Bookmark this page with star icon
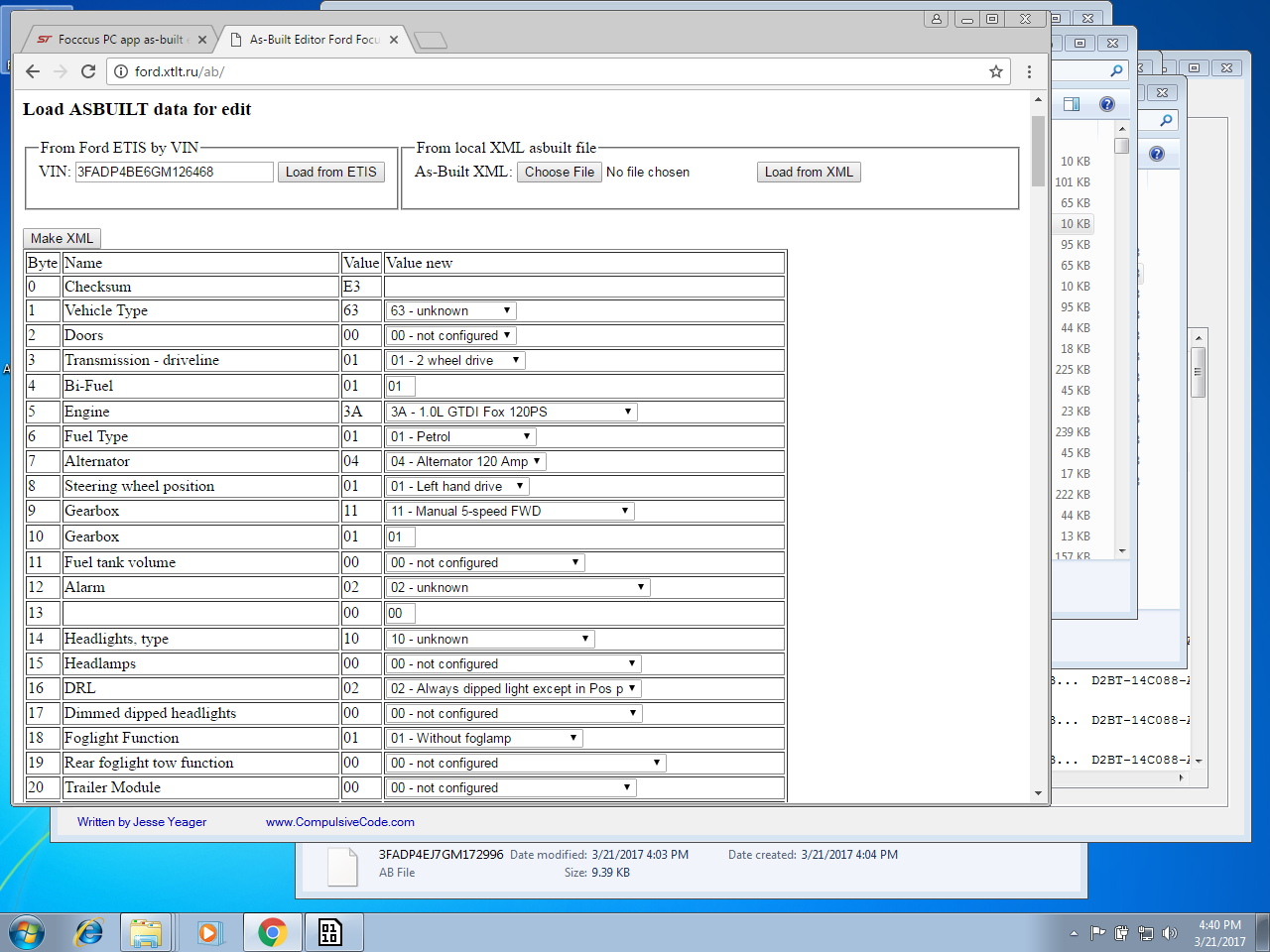The width and height of the screenshot is (1270, 952). coord(995,71)
